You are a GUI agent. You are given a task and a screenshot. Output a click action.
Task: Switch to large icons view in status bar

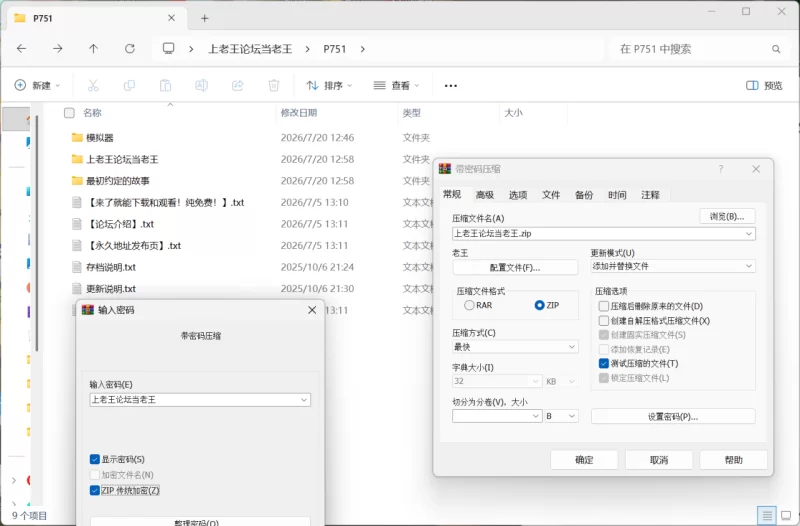click(786, 516)
